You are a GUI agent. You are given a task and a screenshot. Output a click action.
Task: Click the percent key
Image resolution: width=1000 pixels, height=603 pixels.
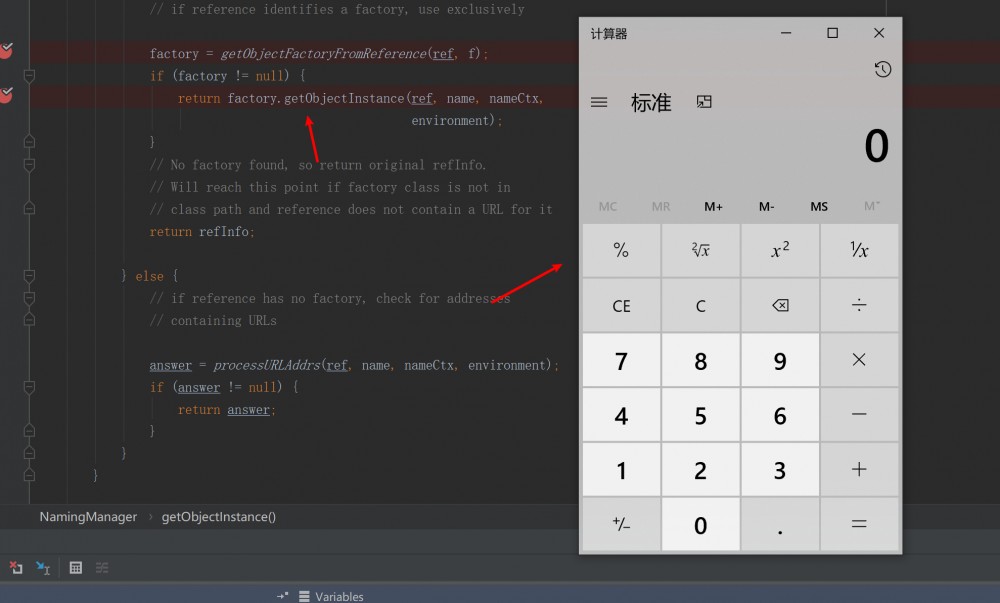coord(621,250)
